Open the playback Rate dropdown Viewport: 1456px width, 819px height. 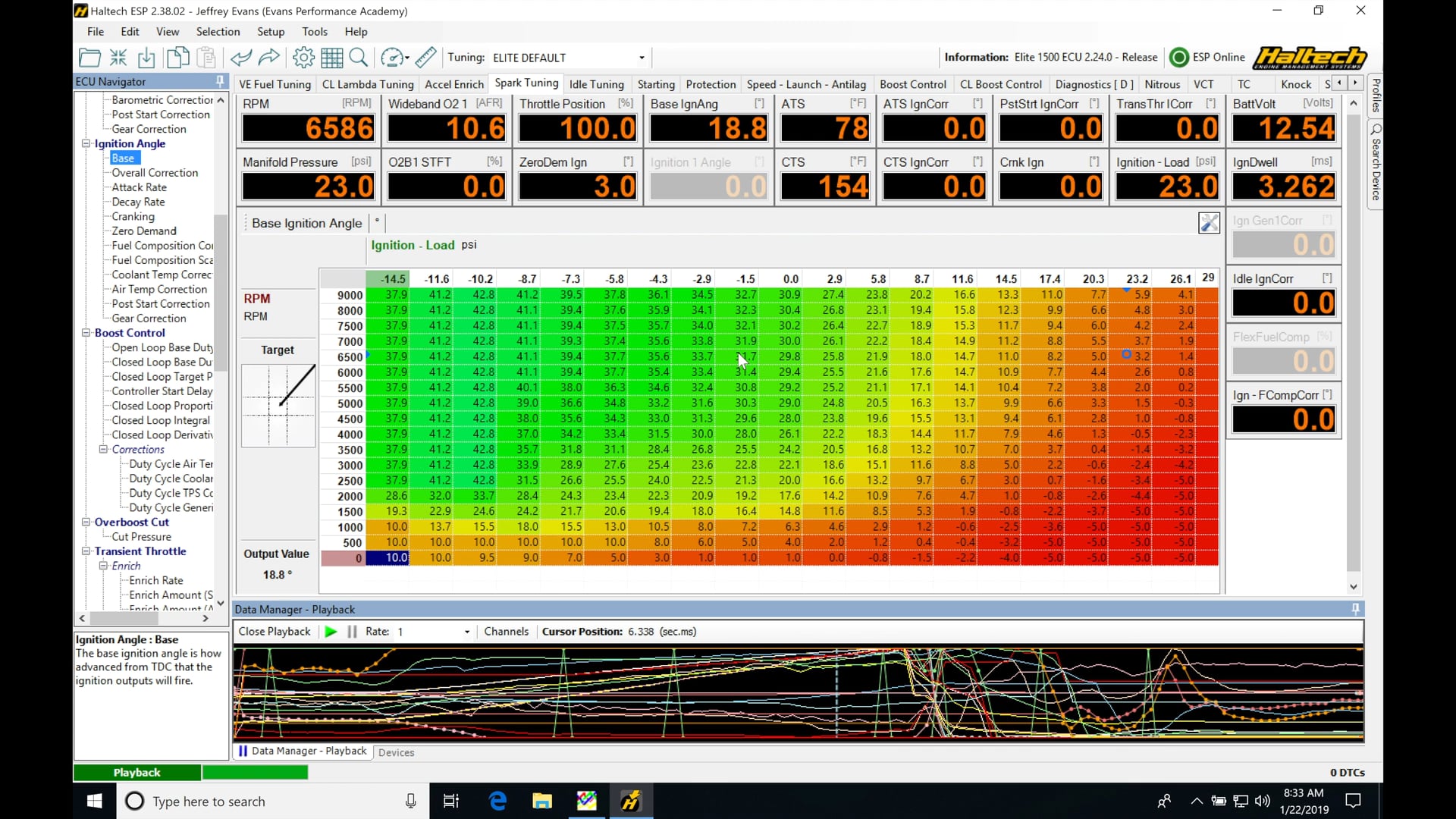point(466,631)
